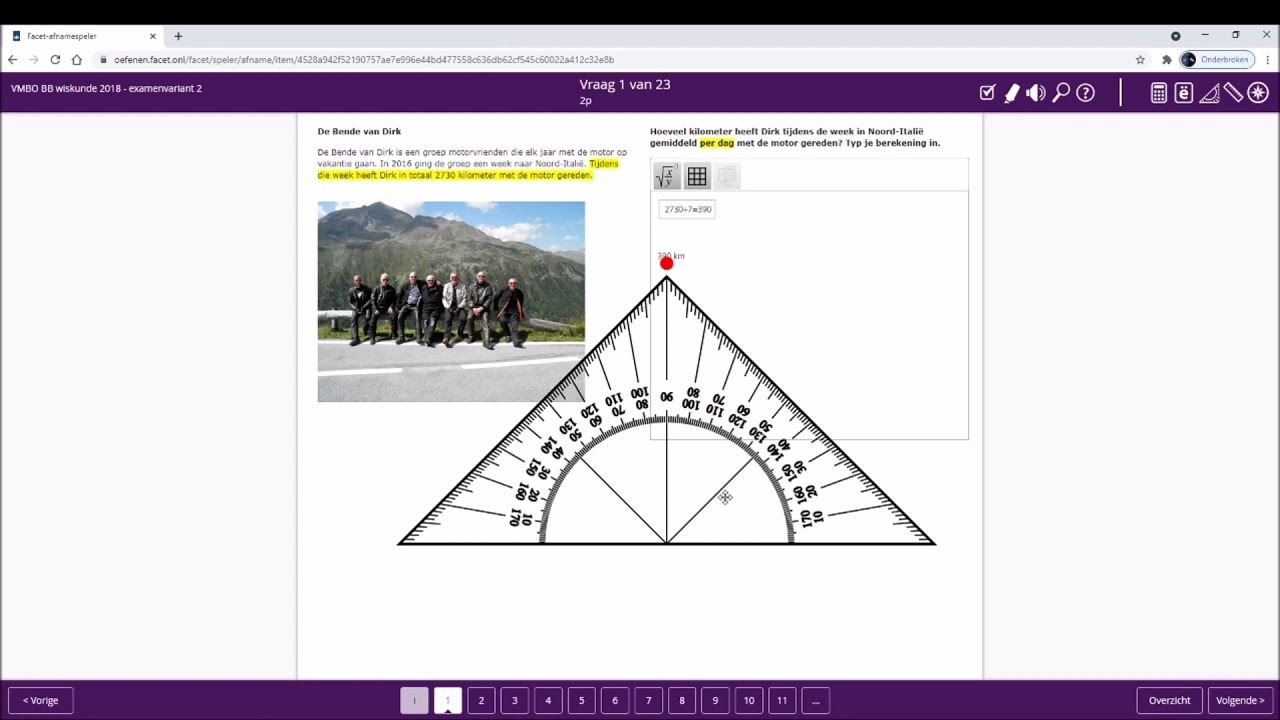Open the Onderbroken profile button
The height and width of the screenshot is (720, 1280).
(1216, 60)
